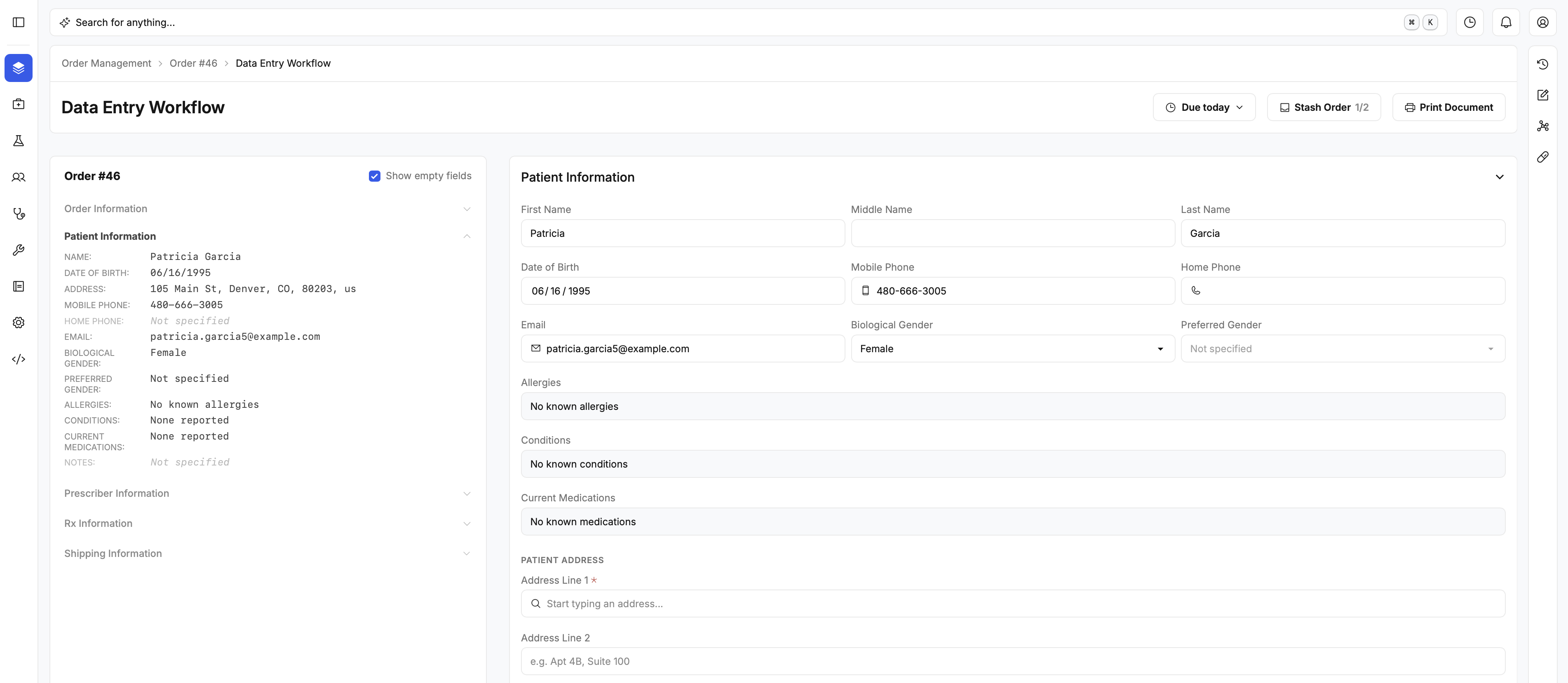Open the stethoscope sidebar icon
Image resolution: width=1568 pixels, height=683 pixels.
tap(18, 213)
